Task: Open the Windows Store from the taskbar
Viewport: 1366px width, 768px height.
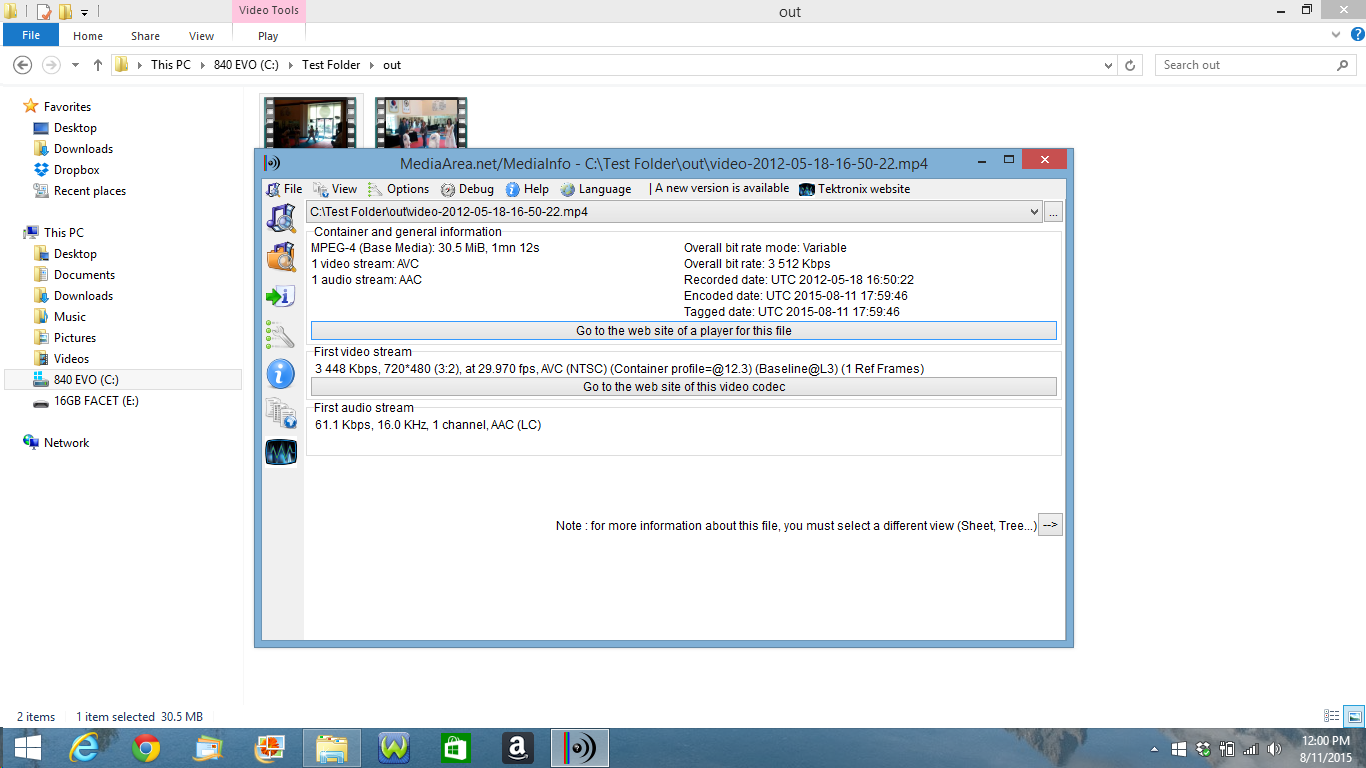Action: coord(456,748)
